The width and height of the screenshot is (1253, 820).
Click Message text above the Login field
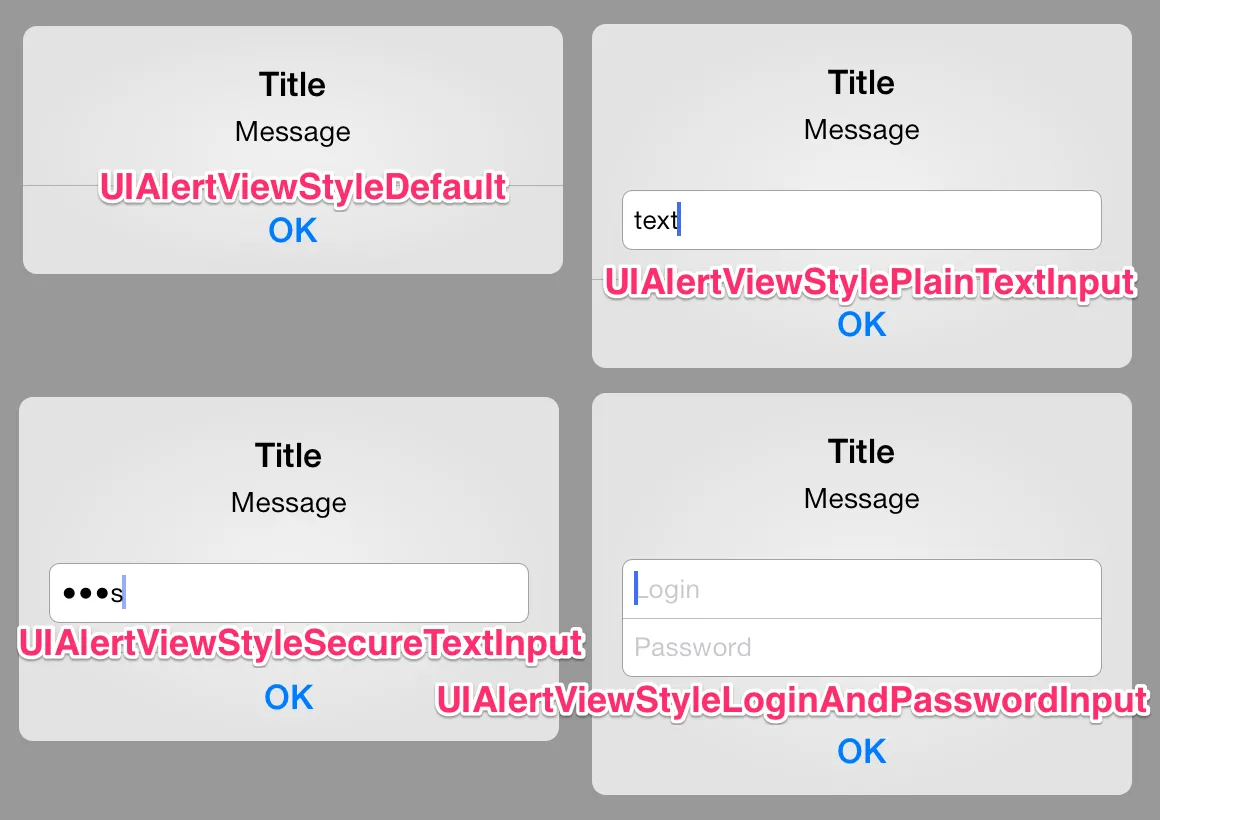[x=861, y=498]
